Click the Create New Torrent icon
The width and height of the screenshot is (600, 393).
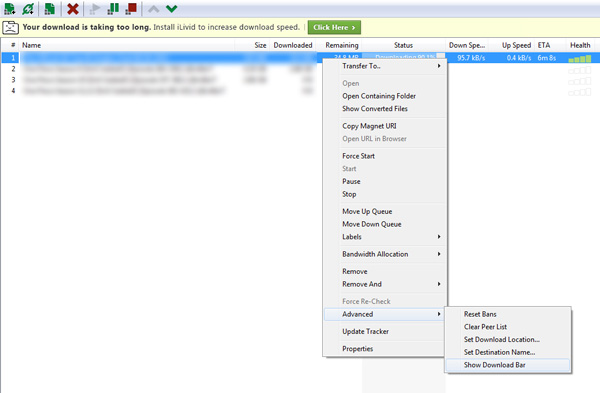pyautogui.click(x=49, y=8)
